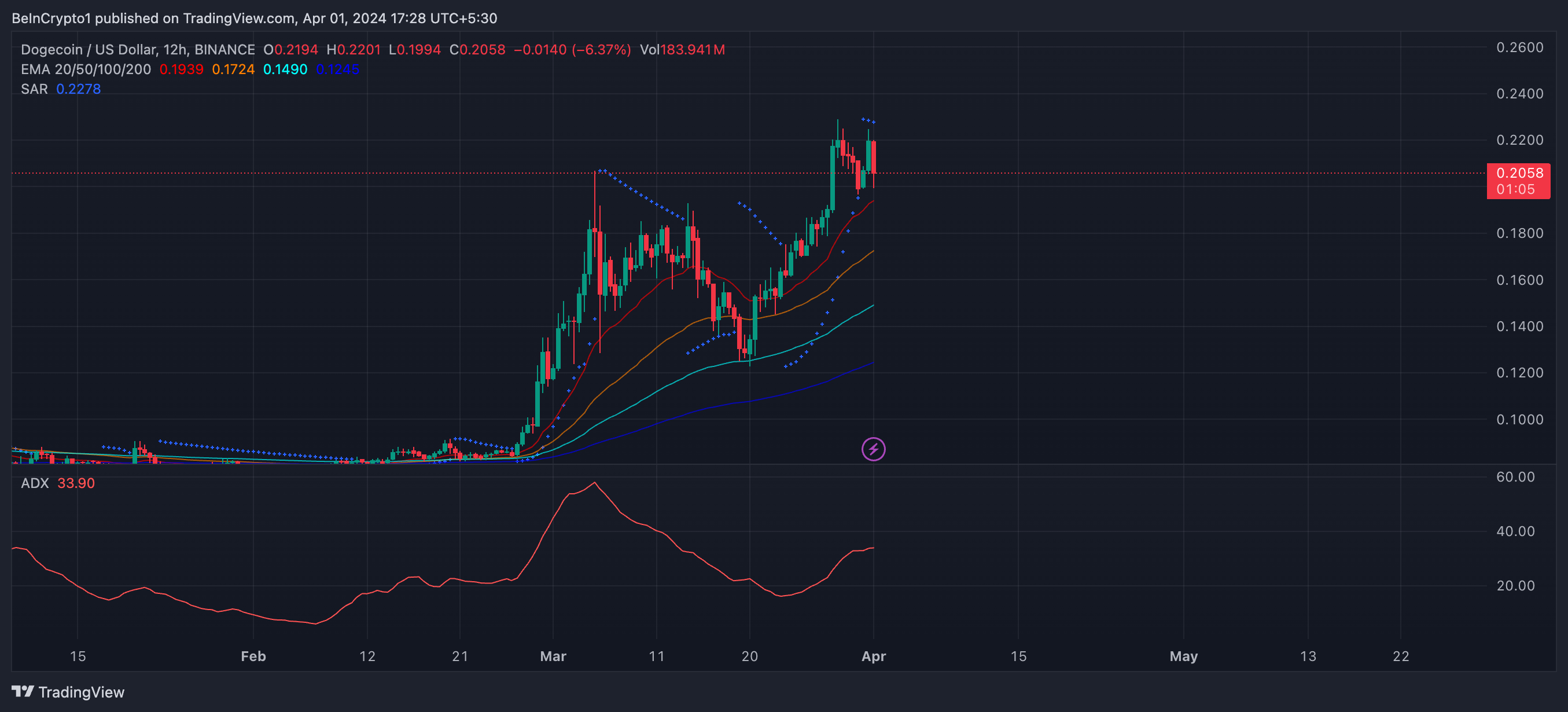Click the blue SAR value 0.2278

79,89
